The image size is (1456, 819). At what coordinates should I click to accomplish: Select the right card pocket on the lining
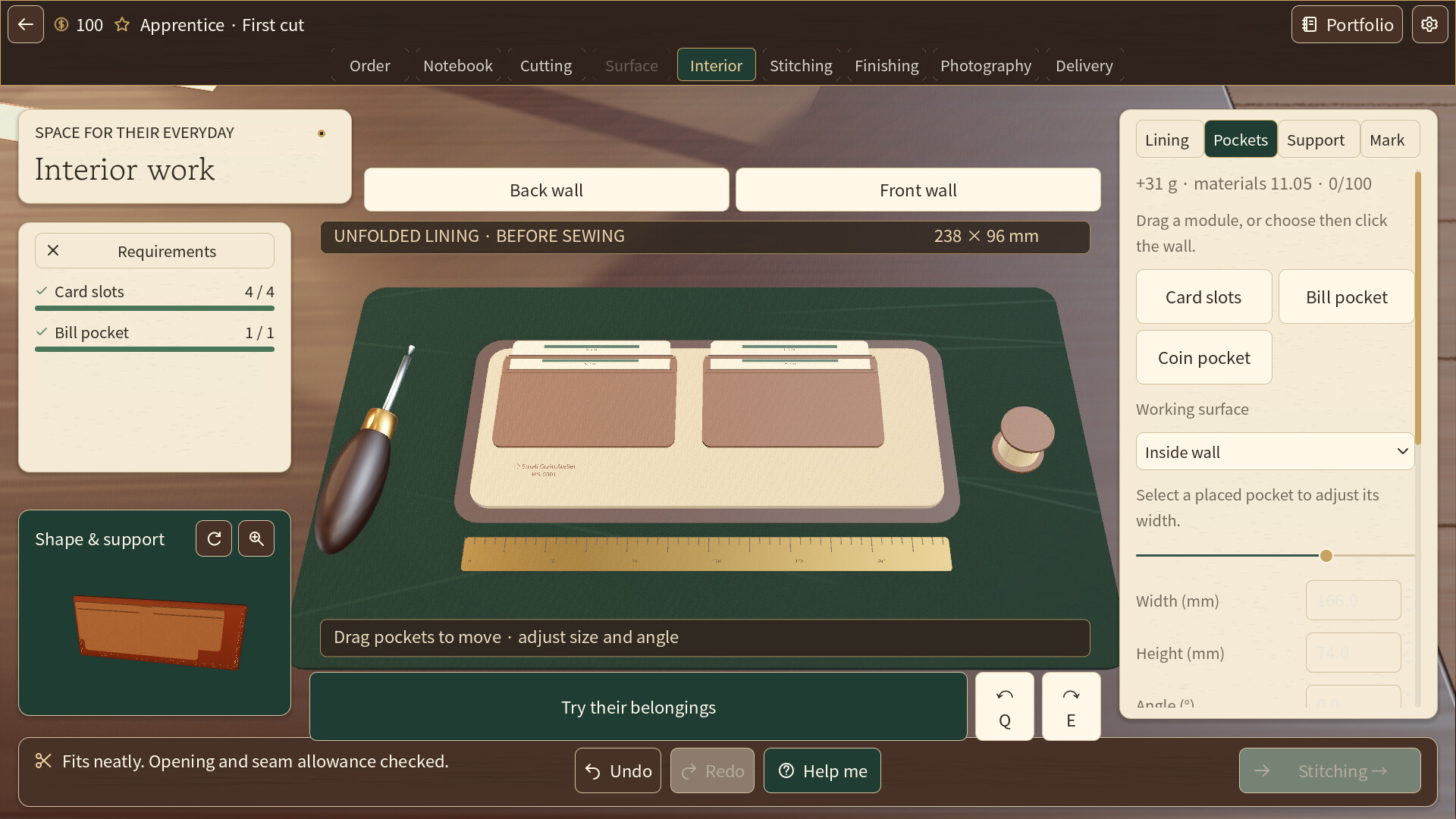792,402
